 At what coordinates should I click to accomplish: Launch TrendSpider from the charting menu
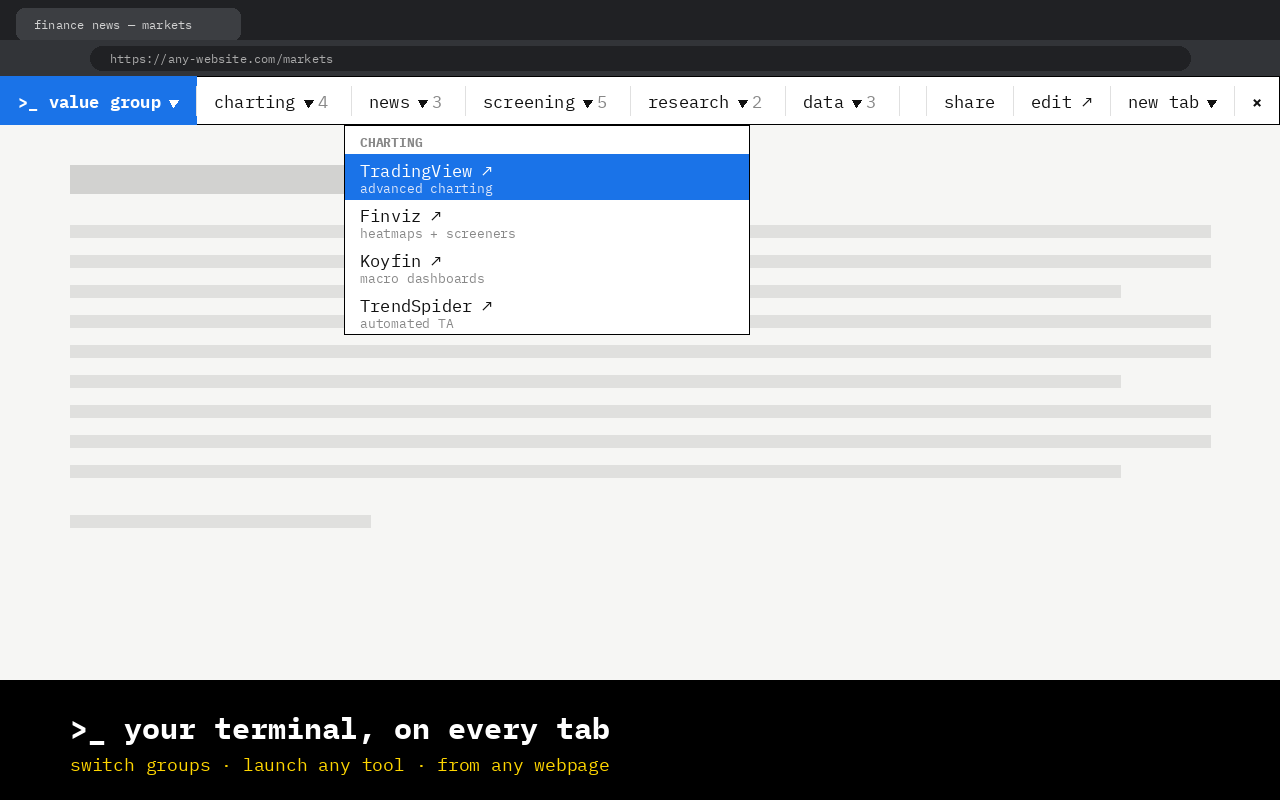pyautogui.click(x=547, y=312)
